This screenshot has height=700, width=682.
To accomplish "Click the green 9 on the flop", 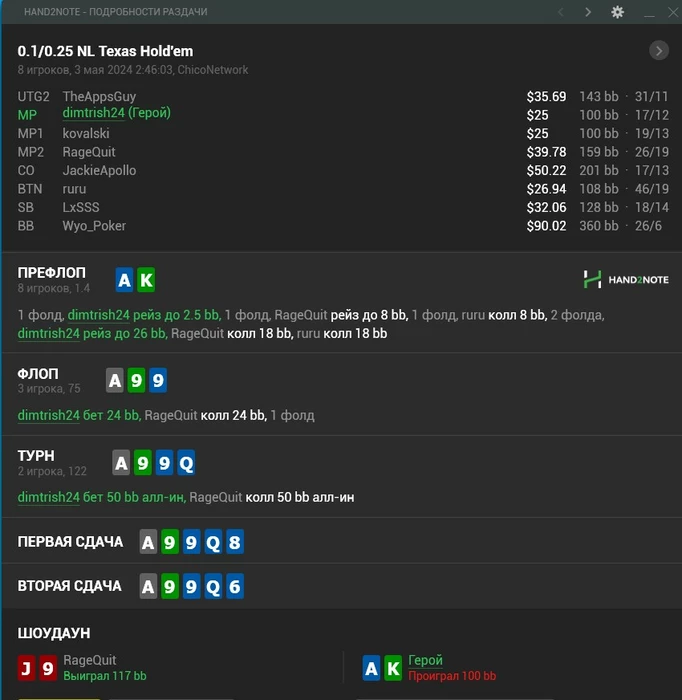I will [136, 380].
